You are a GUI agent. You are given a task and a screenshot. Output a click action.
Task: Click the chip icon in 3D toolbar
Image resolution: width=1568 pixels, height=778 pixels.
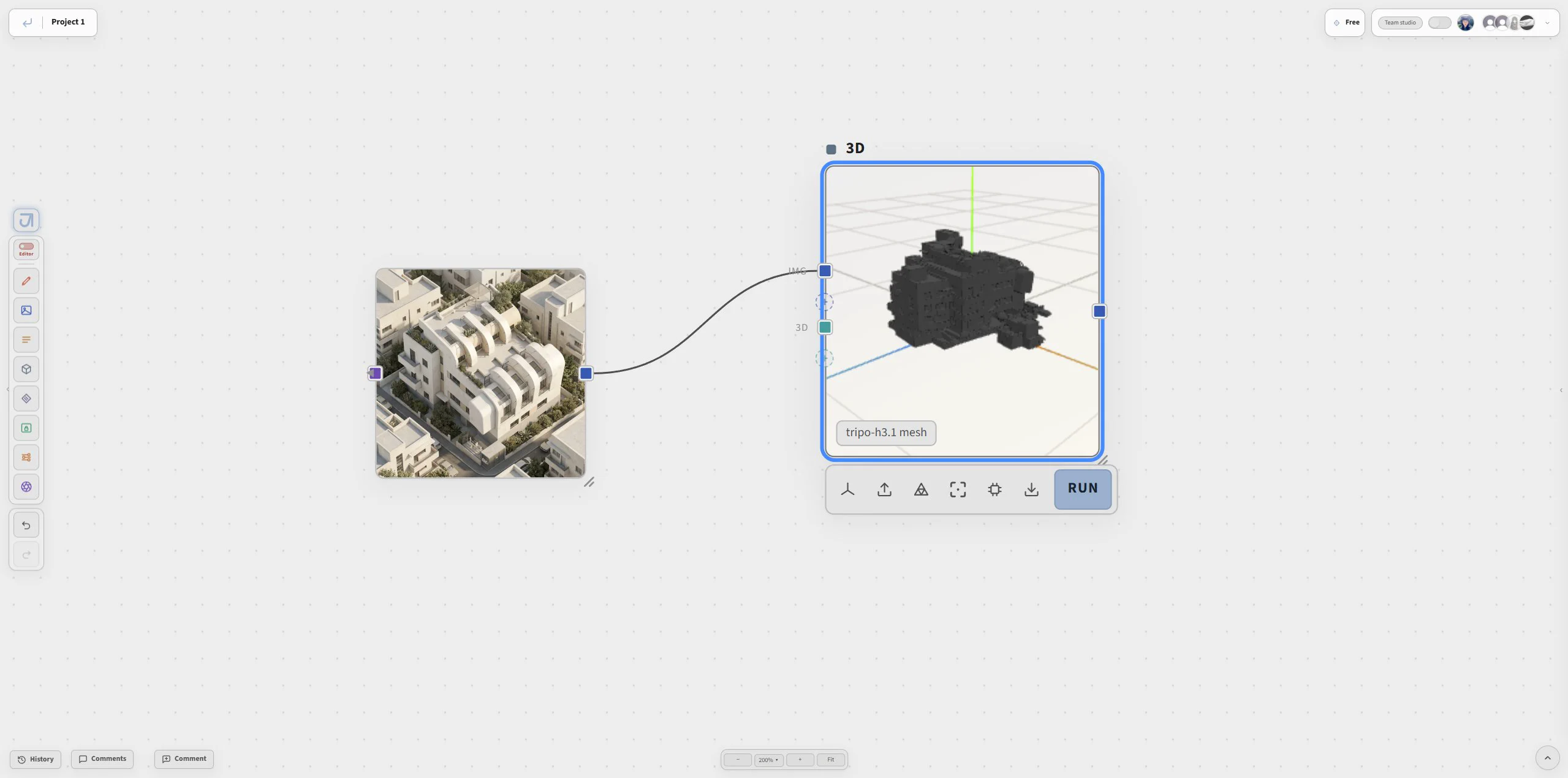point(994,489)
